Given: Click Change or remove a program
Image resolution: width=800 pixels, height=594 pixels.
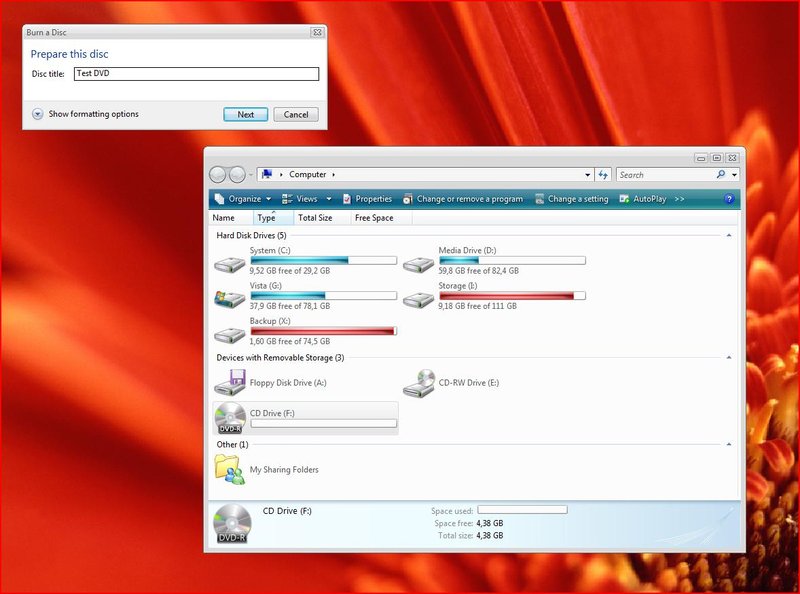Looking at the screenshot, I should pyautogui.click(x=462, y=199).
